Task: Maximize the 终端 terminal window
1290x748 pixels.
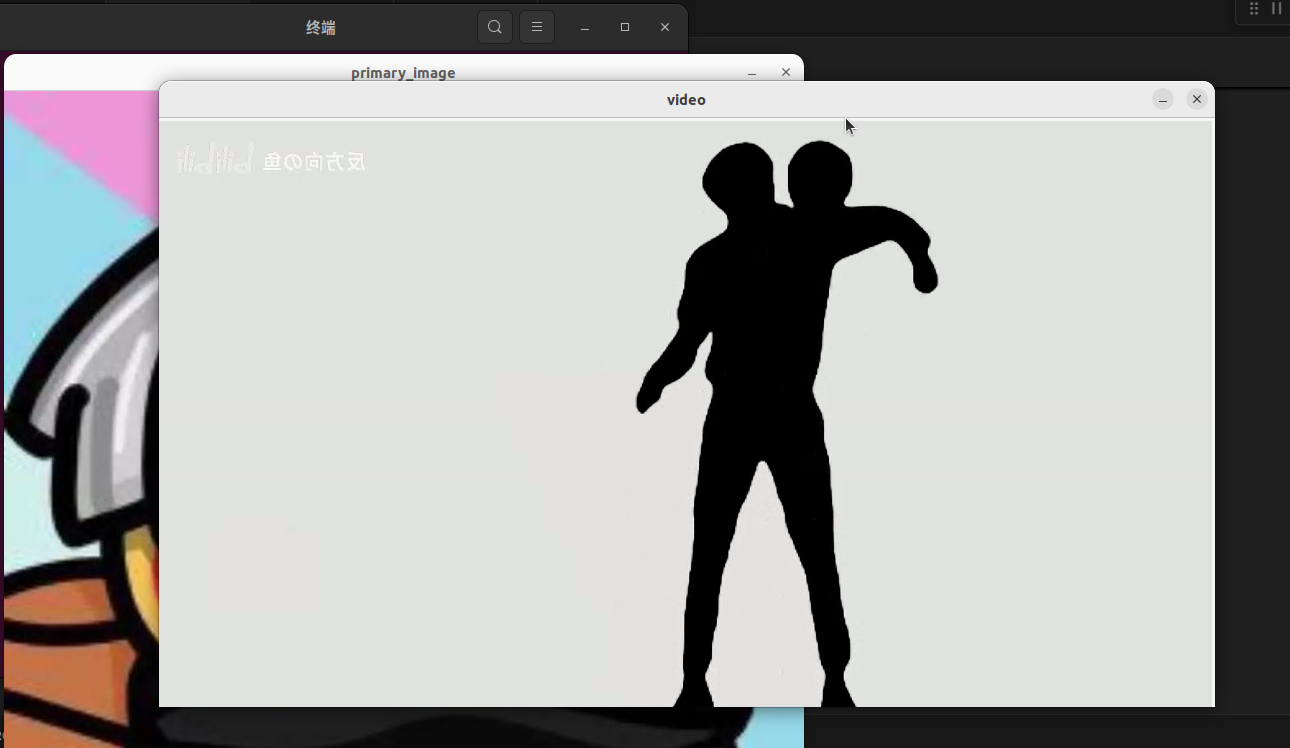Action: (x=625, y=27)
